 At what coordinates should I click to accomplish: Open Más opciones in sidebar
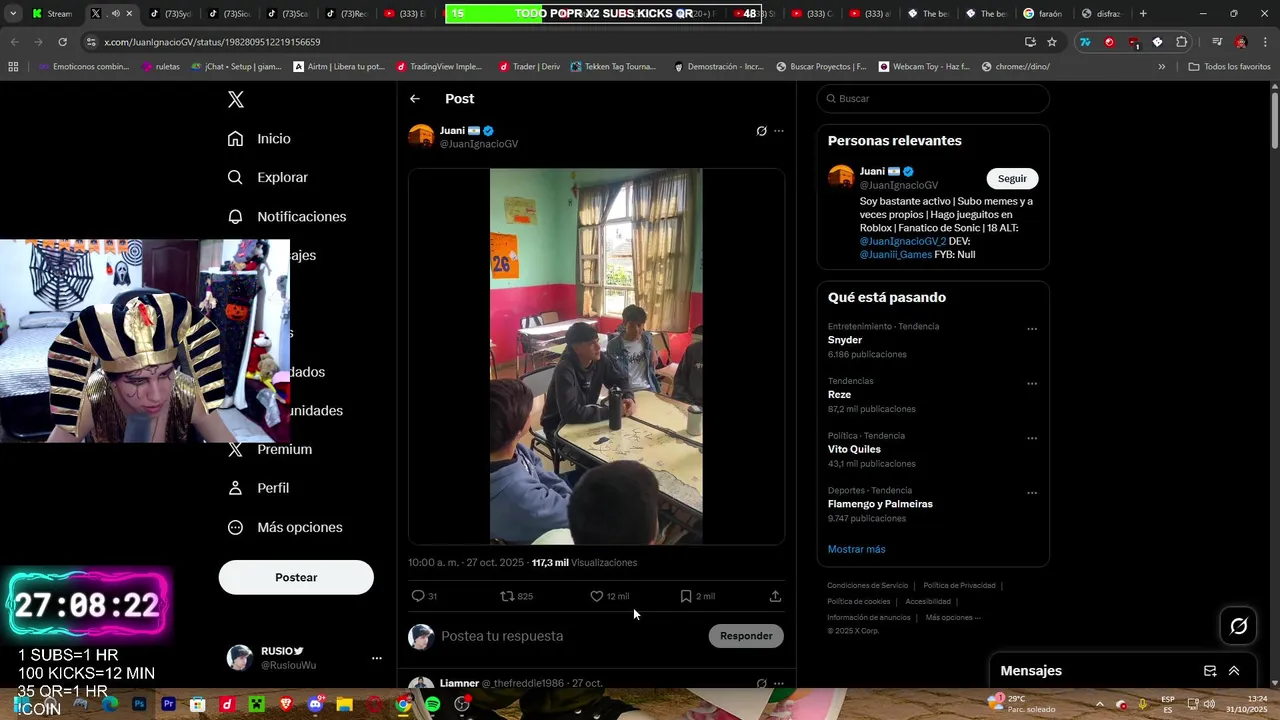pos(284,527)
